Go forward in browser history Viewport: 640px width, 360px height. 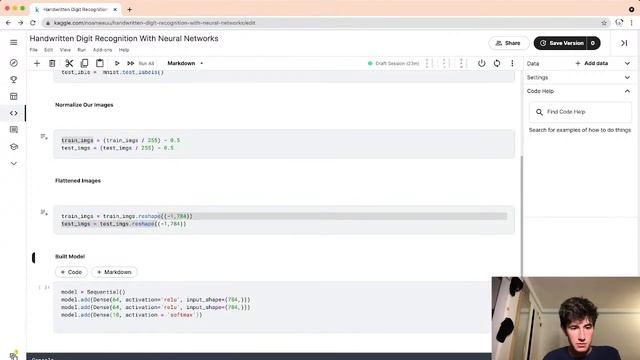coord(20,23)
